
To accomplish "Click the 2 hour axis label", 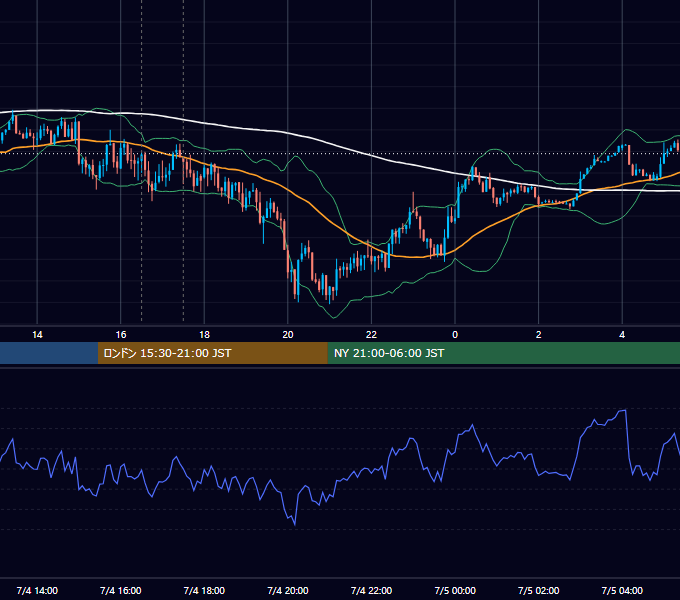I will click(539, 335).
